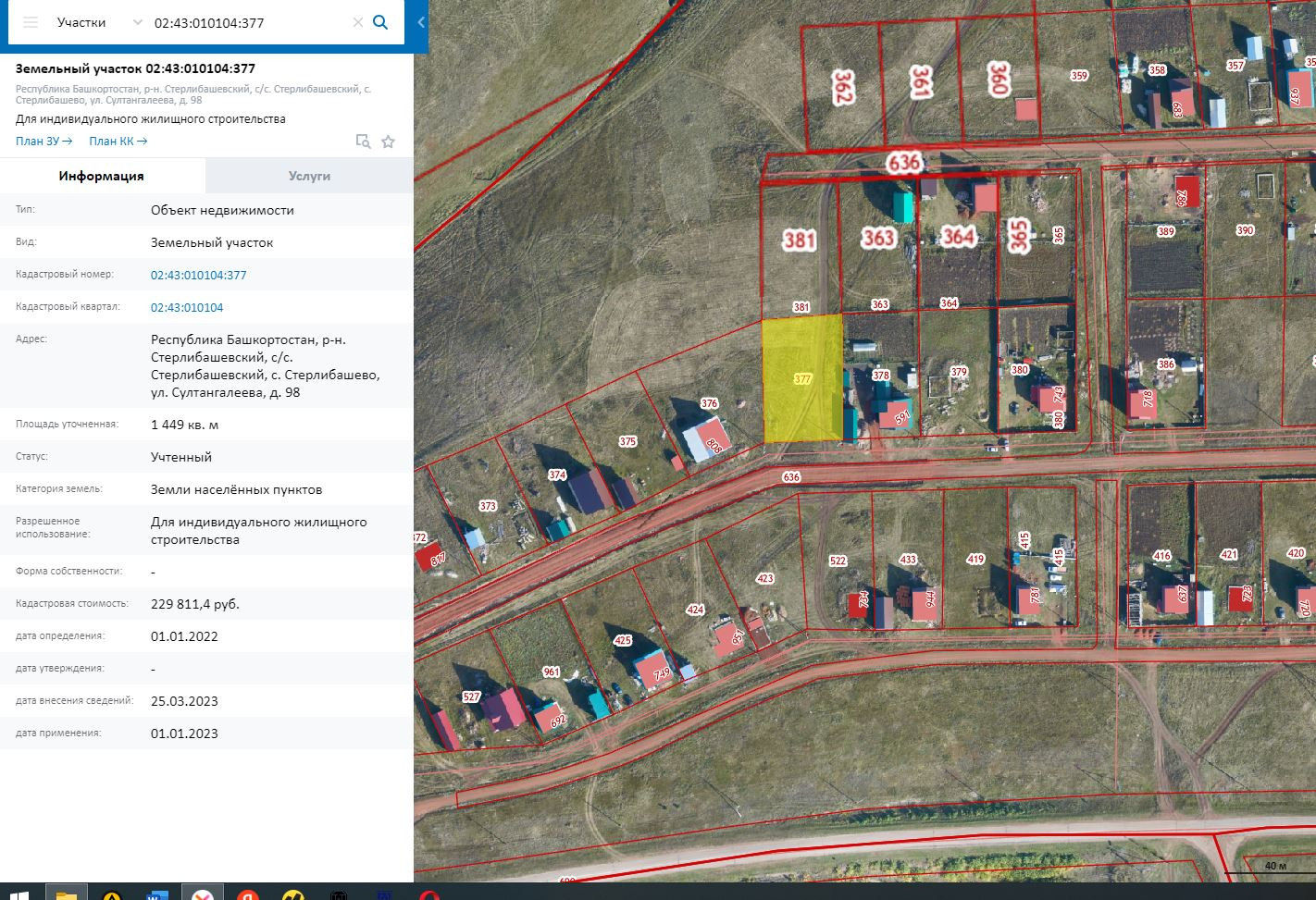The image size is (1316, 900).
Task: Open the Участки search type dropdown
Action: click(99, 22)
